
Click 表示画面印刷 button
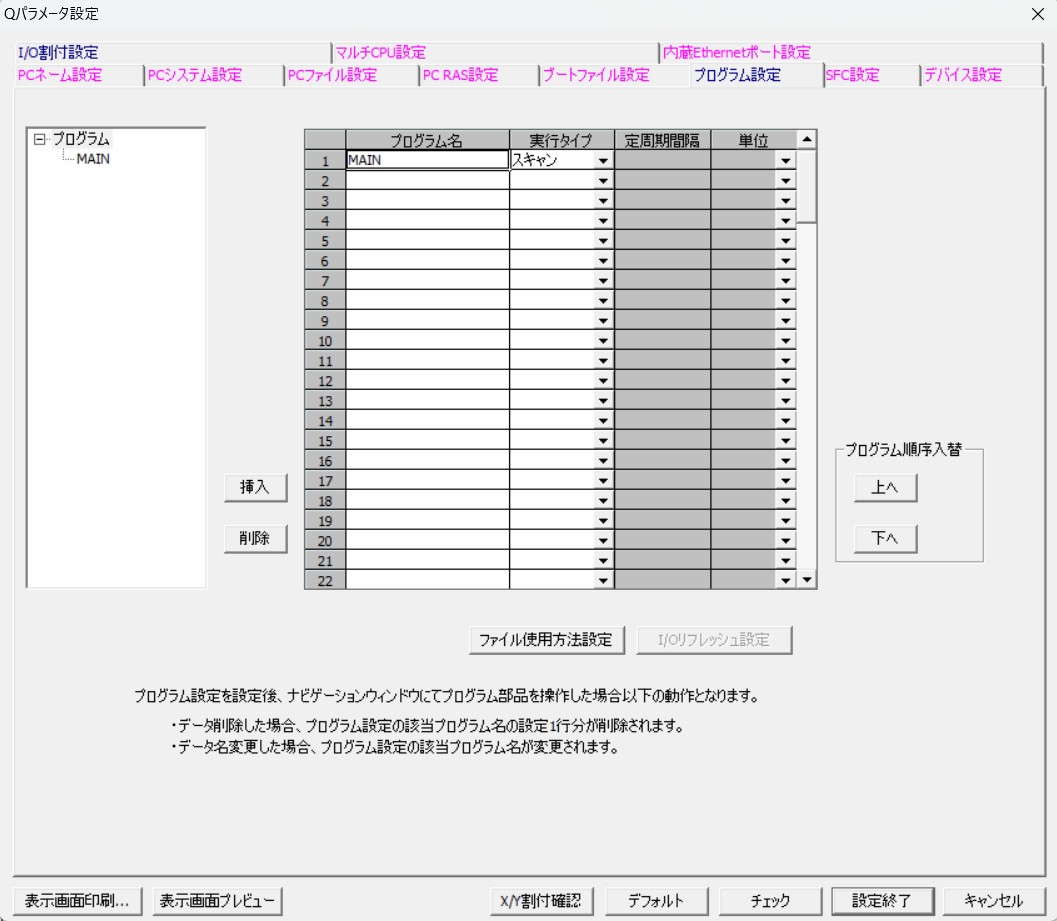click(x=78, y=901)
